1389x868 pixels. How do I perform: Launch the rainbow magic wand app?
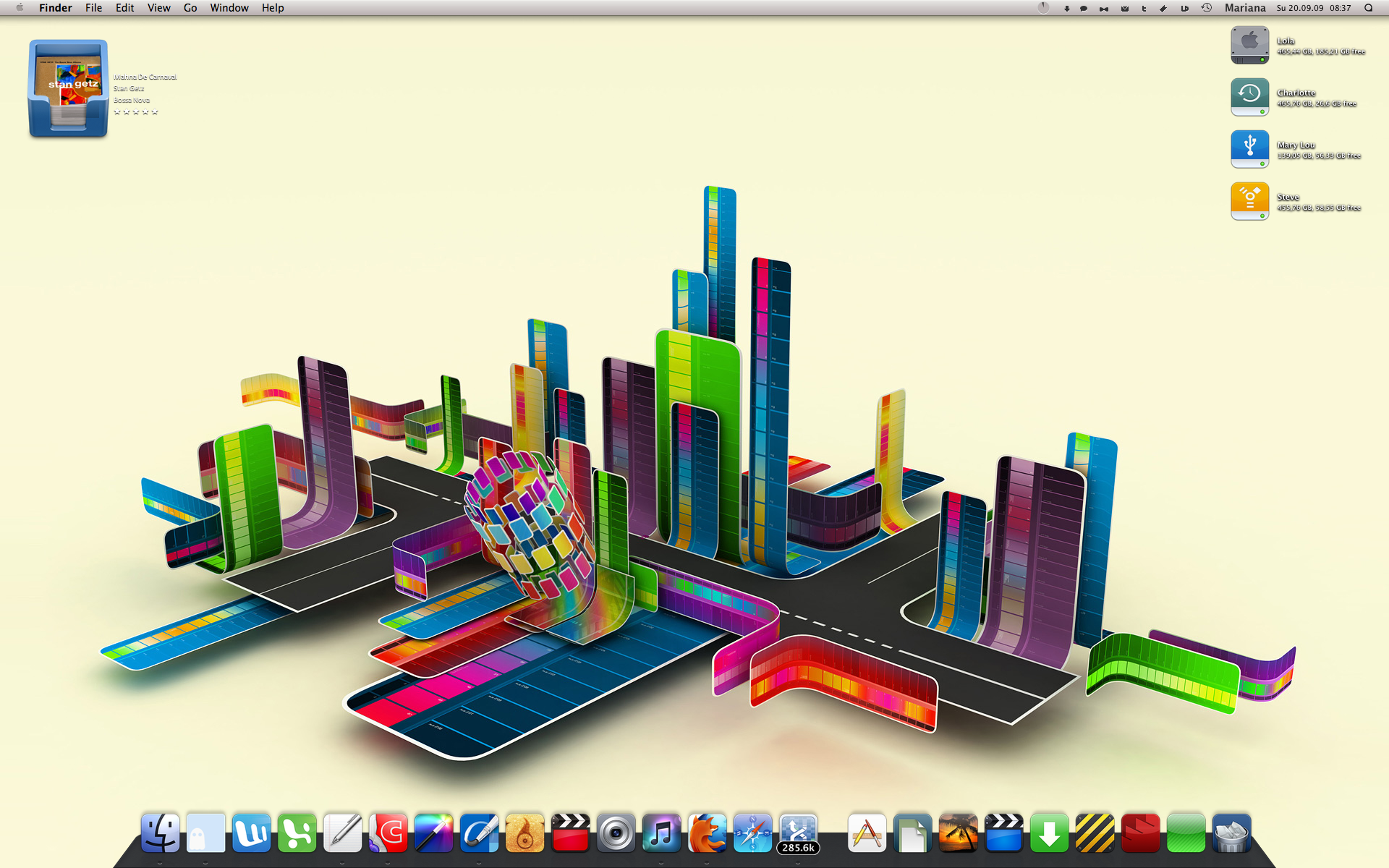[x=433, y=833]
